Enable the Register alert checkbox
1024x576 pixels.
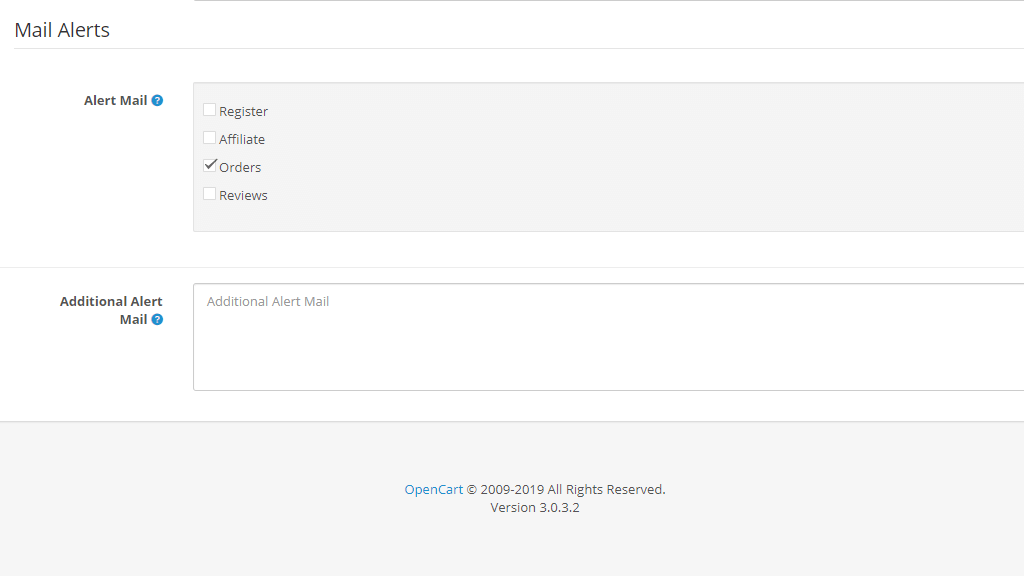[x=210, y=110]
